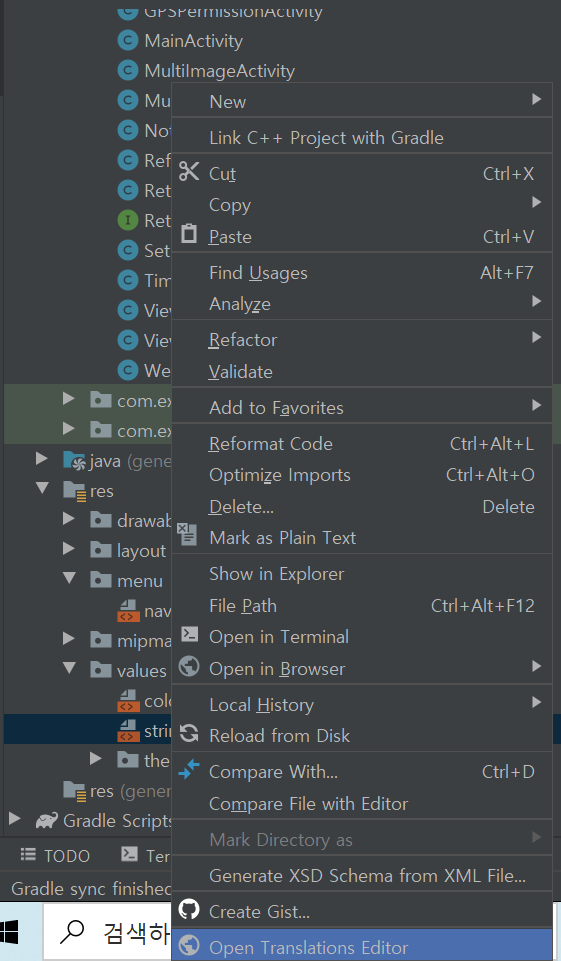The image size is (561, 961).
Task: Click the Gradle Scripts elephant icon
Action: (x=47, y=820)
